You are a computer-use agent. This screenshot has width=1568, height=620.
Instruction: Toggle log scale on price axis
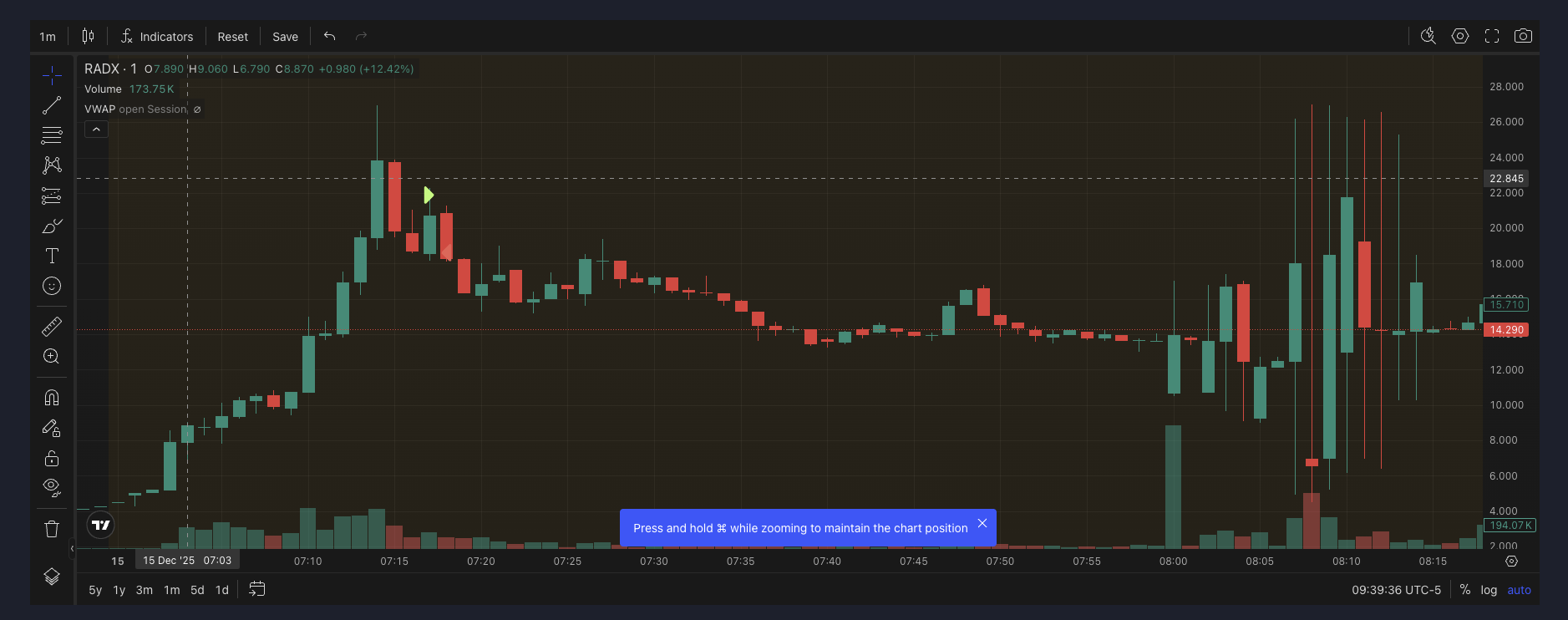pos(1489,590)
